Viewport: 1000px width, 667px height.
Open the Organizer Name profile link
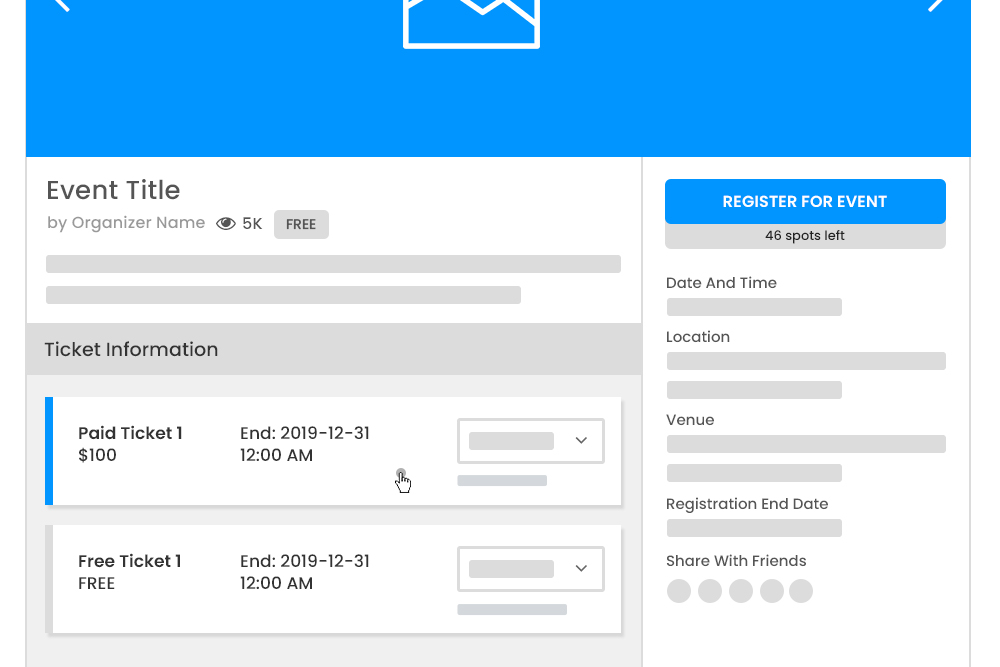138,222
